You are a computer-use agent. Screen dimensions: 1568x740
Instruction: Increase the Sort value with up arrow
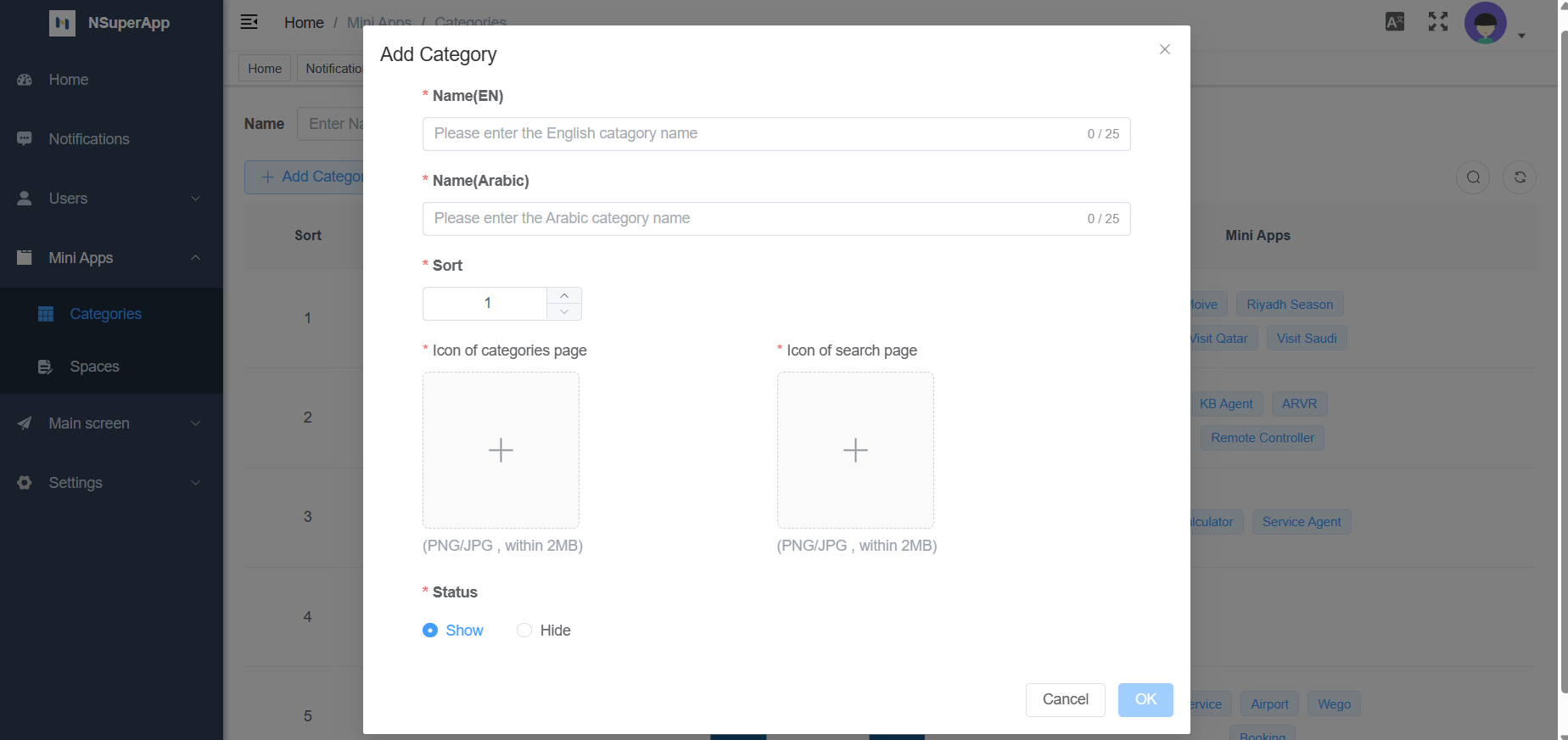[x=564, y=295]
